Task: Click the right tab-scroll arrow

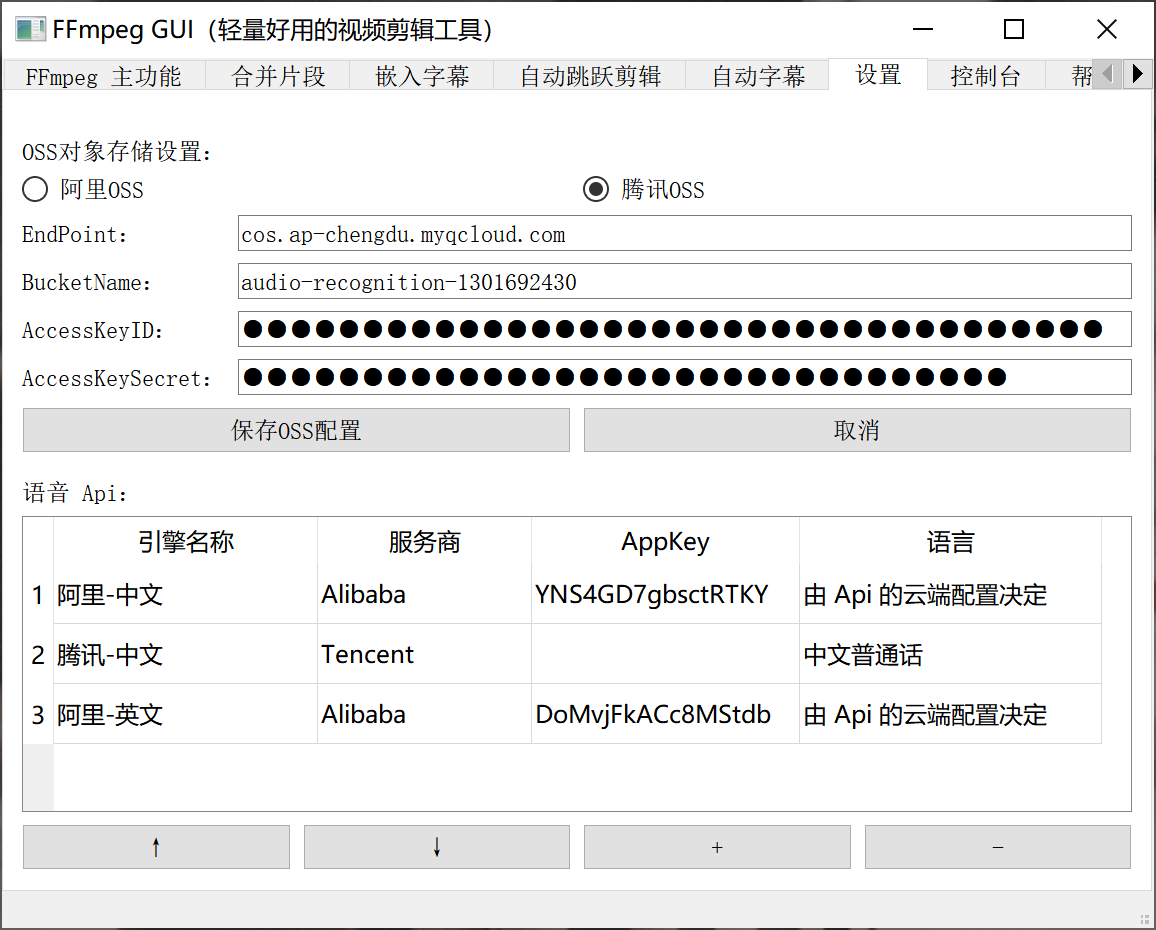Action: 1139,75
